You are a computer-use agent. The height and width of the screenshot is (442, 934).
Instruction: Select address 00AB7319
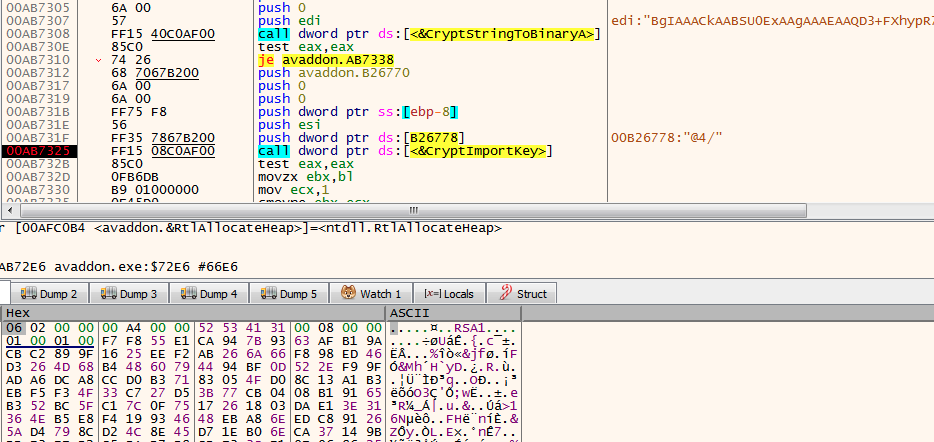click(38, 99)
